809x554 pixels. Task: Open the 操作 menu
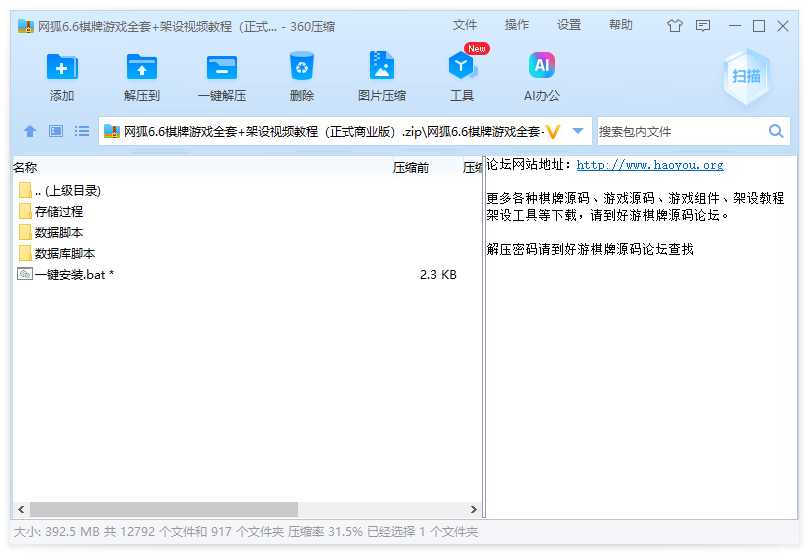516,25
